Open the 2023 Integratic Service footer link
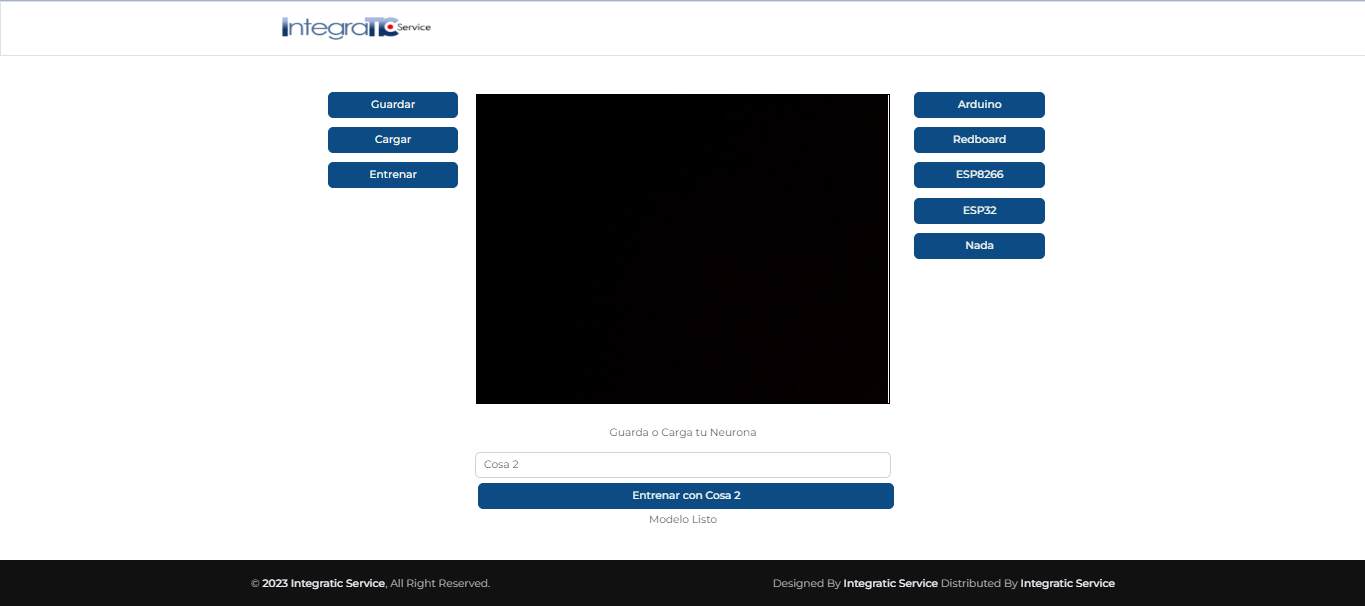 (323, 583)
